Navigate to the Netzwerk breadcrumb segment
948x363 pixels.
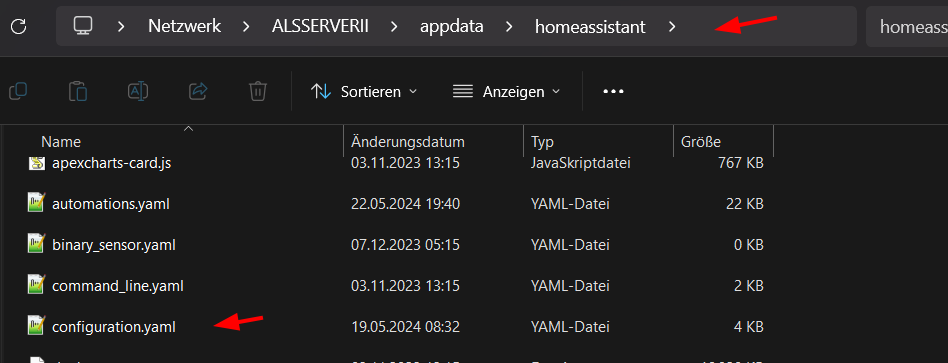click(x=184, y=27)
